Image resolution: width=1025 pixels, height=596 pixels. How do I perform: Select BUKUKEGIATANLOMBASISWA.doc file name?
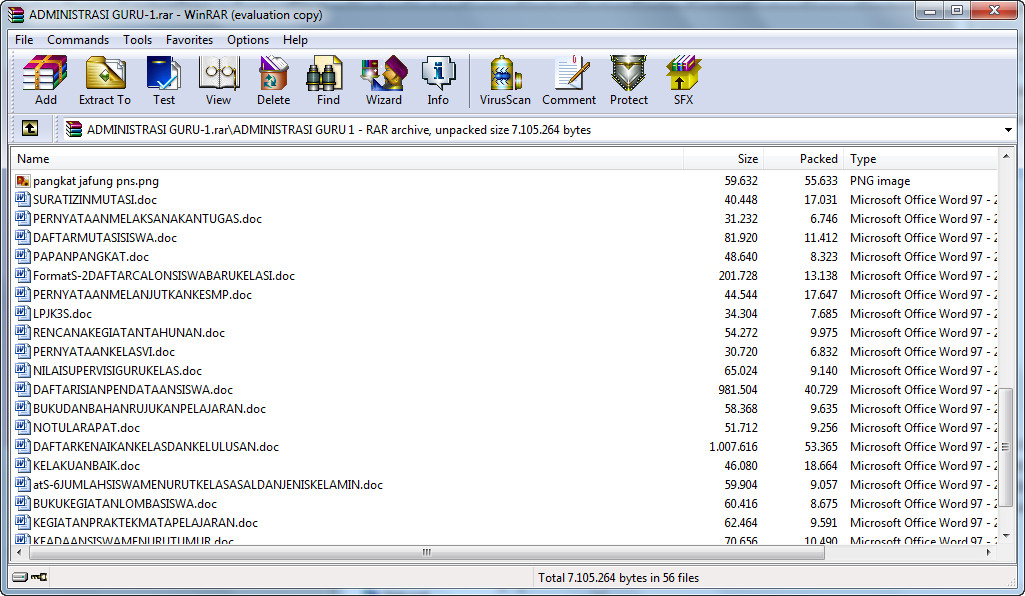(125, 504)
